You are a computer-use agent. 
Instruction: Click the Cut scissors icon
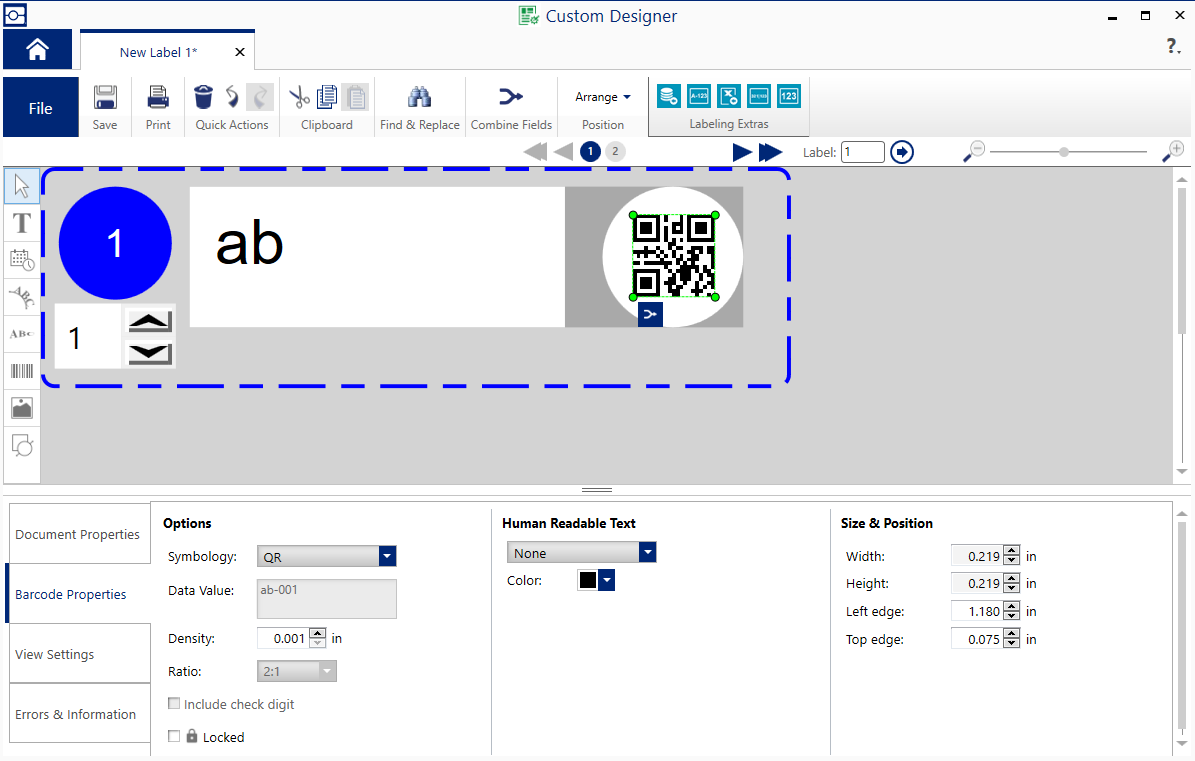pyautogui.click(x=299, y=97)
